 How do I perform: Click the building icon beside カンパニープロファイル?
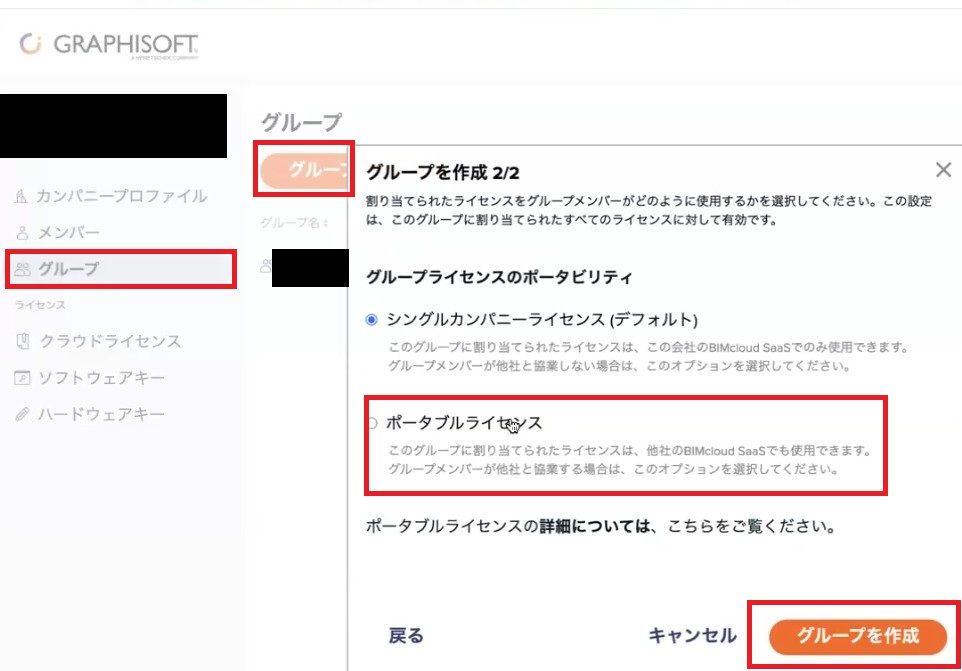(21, 196)
